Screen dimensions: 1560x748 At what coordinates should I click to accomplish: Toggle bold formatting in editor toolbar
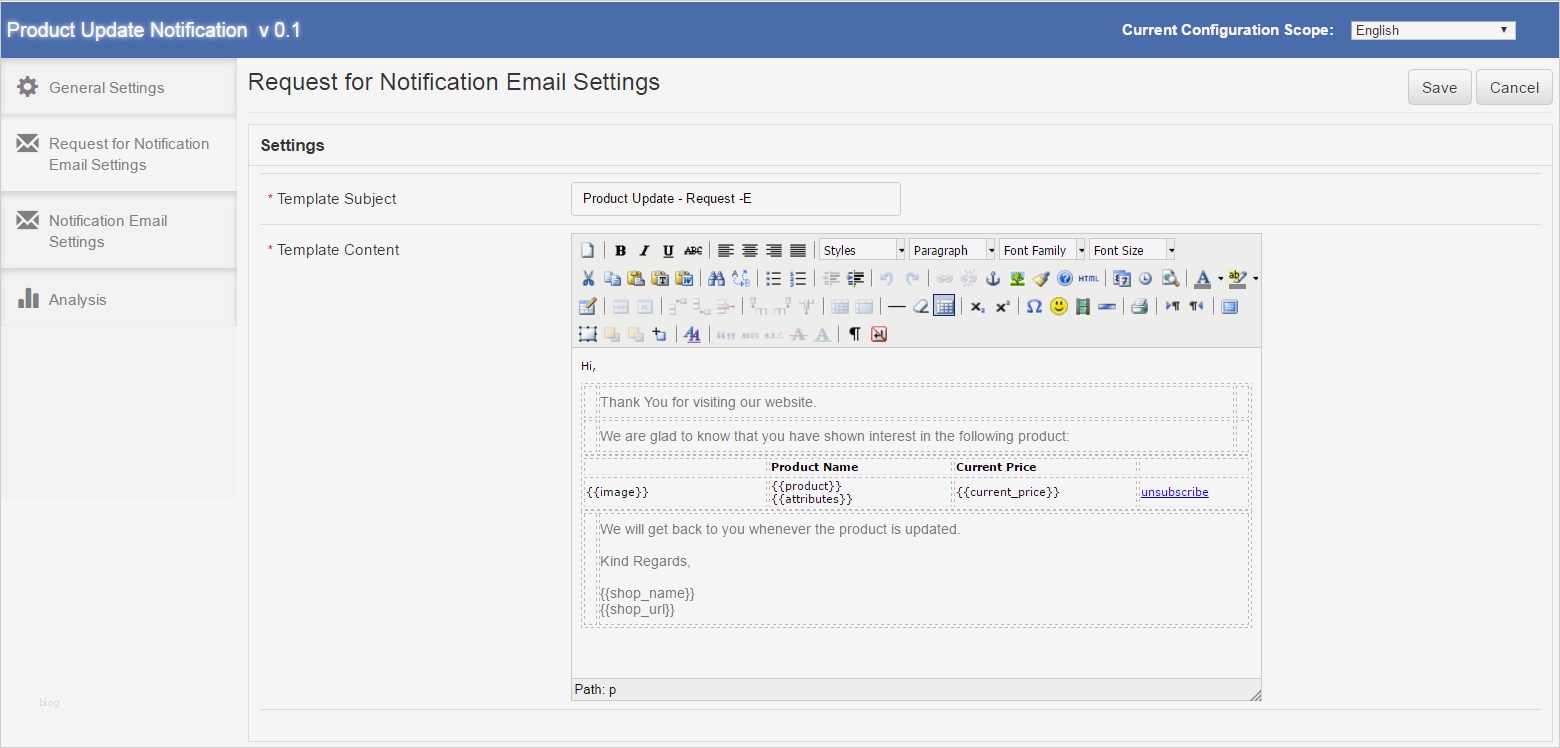(620, 251)
